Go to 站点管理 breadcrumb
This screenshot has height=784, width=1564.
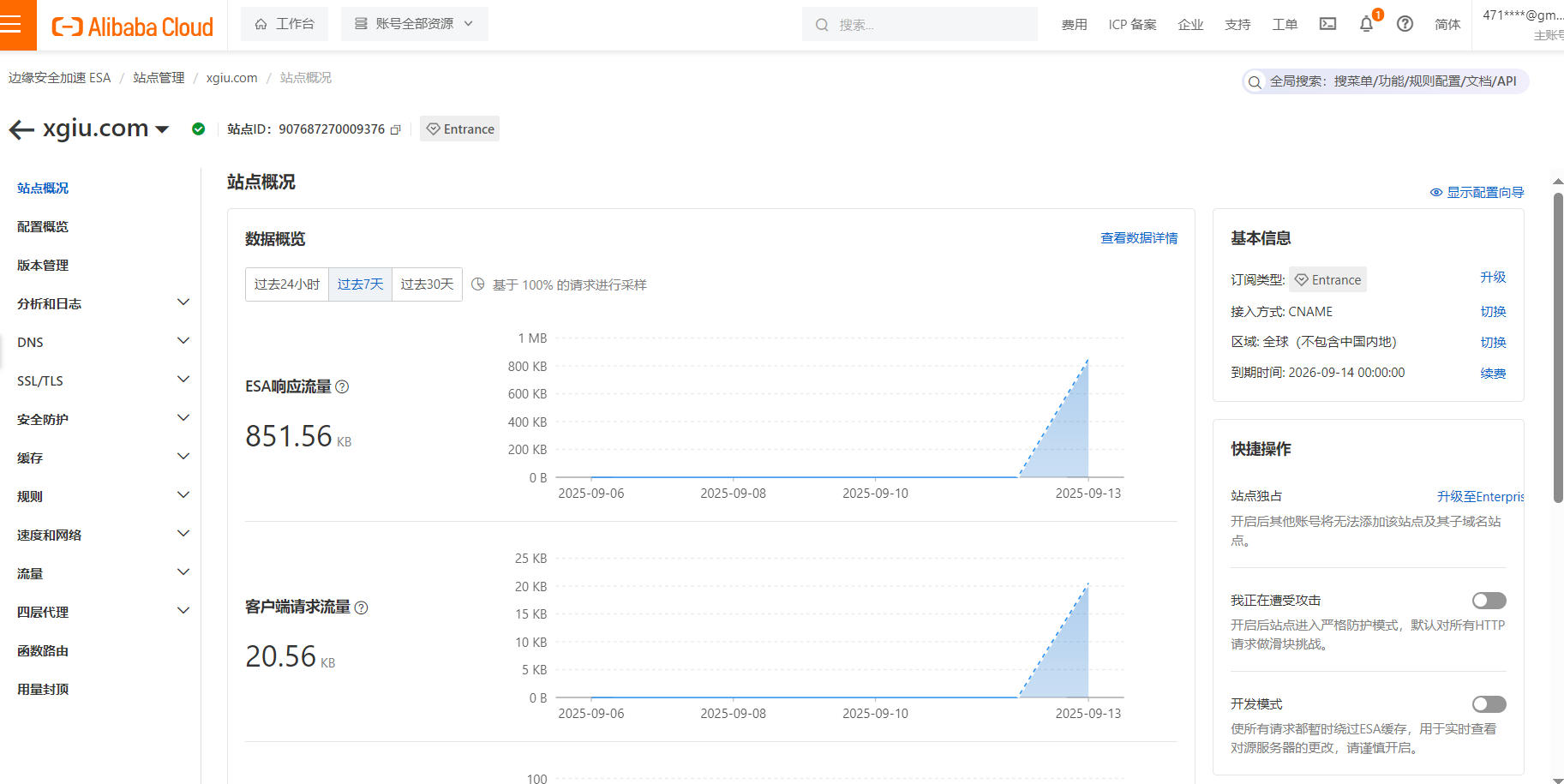(159, 78)
